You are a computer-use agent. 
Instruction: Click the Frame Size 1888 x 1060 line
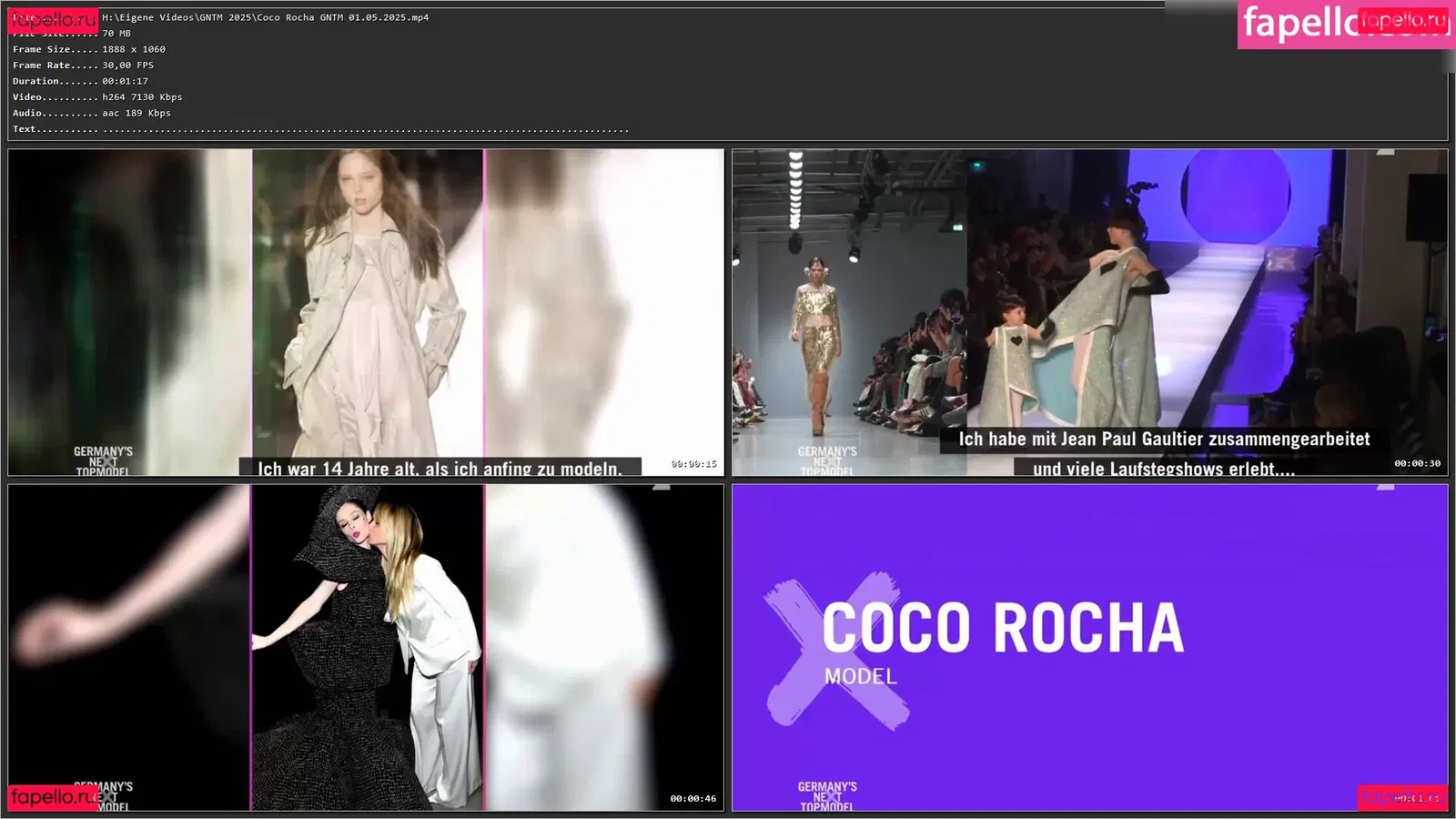89,49
